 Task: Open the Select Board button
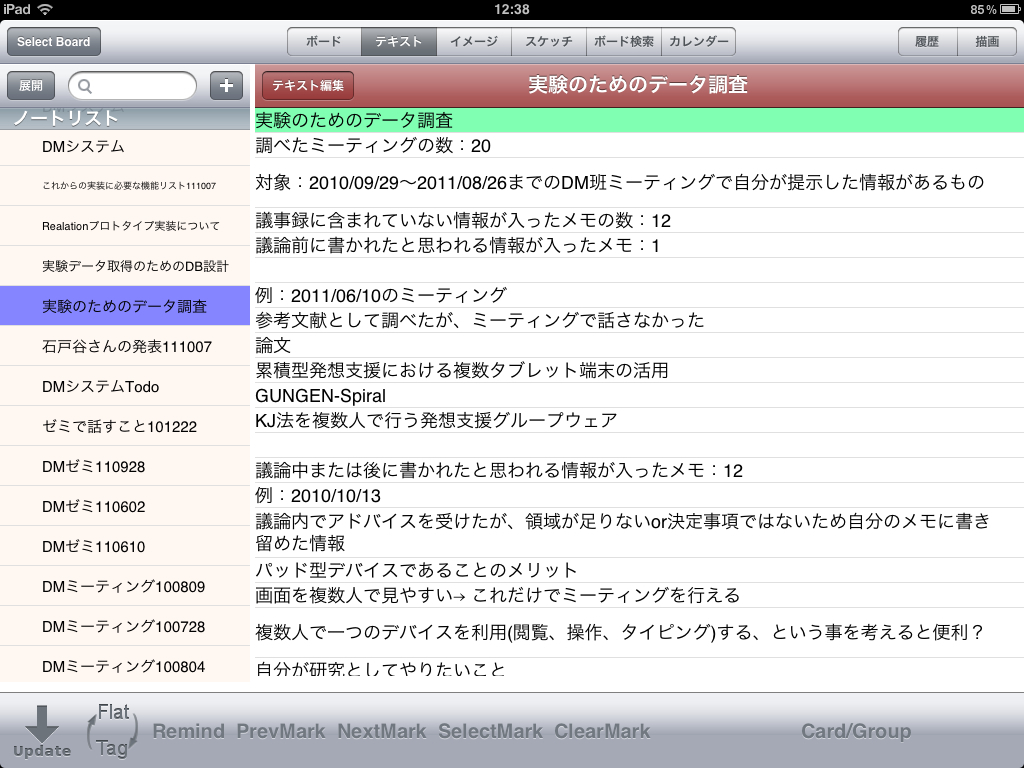click(x=54, y=42)
